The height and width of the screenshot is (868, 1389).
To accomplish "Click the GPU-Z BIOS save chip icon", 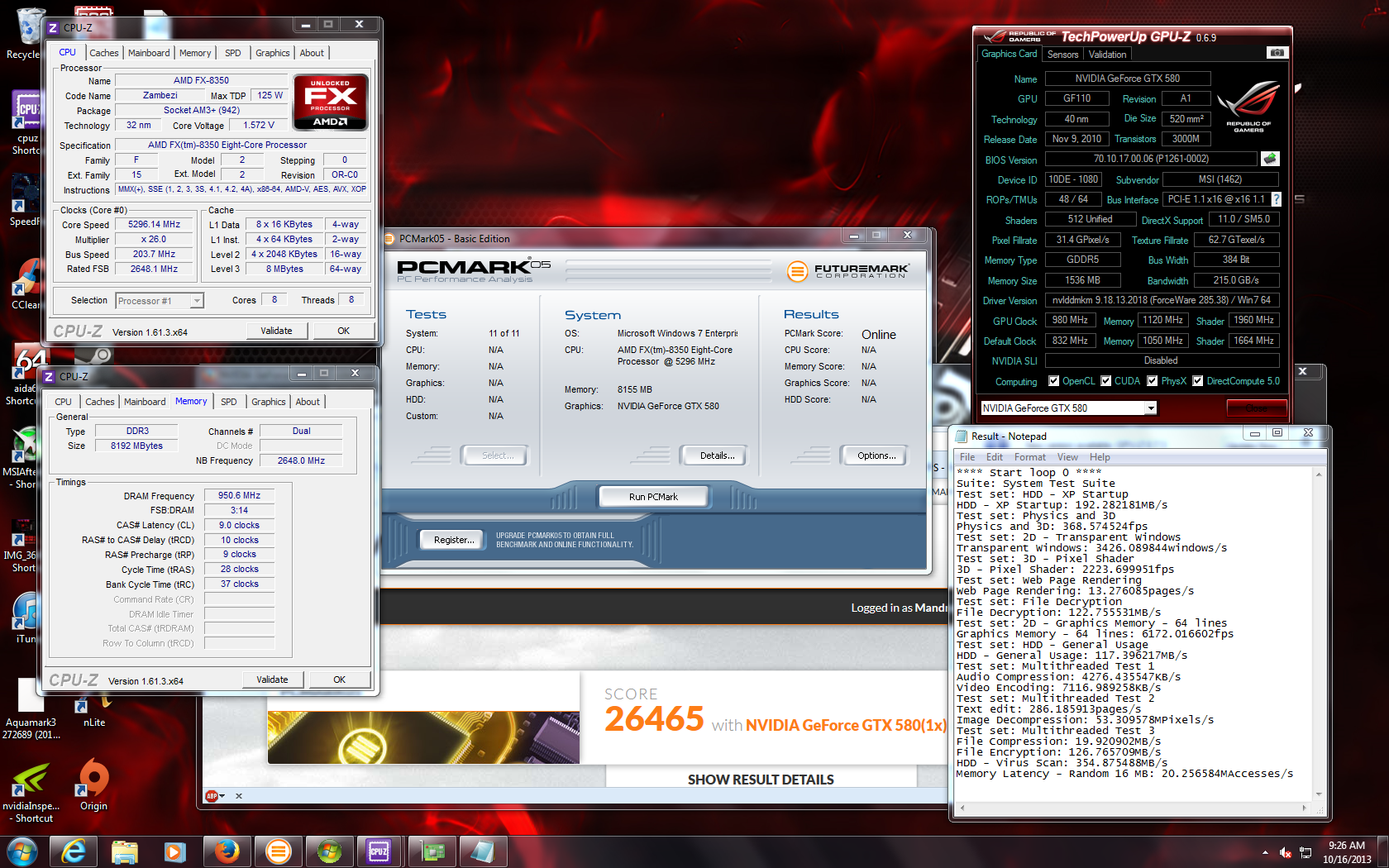I will click(1270, 159).
